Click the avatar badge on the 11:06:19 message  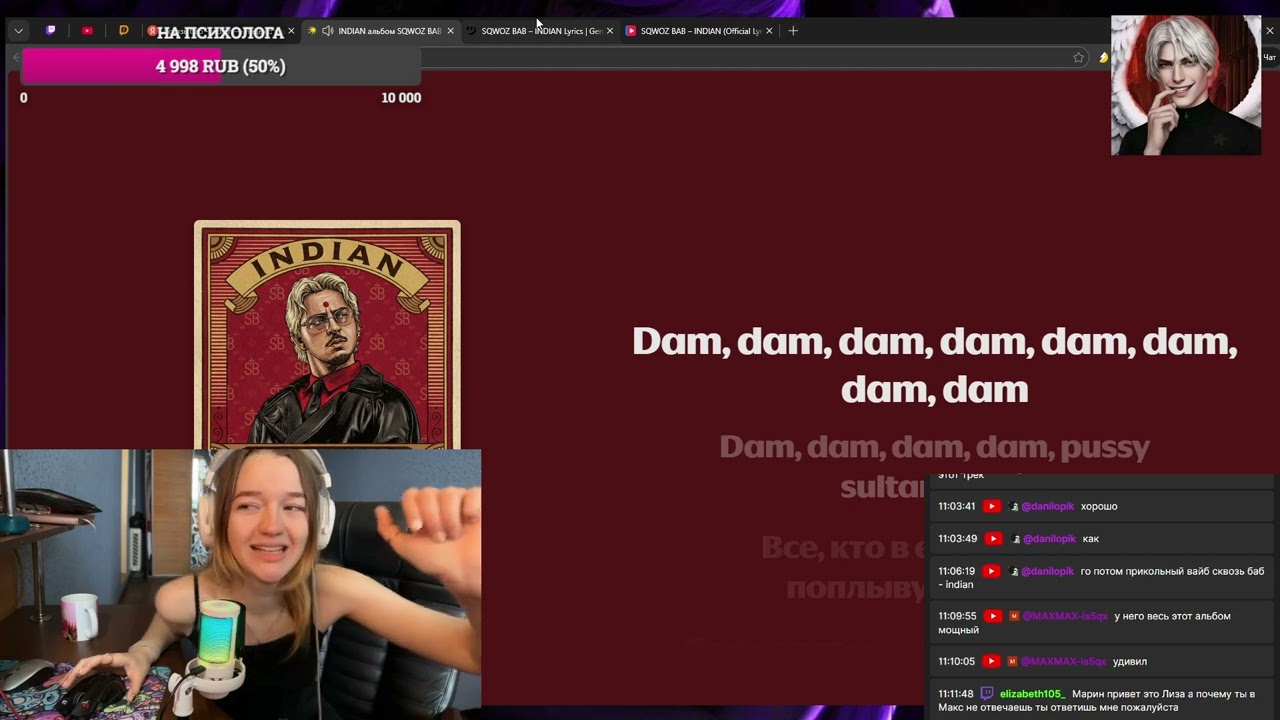[x=1013, y=571]
